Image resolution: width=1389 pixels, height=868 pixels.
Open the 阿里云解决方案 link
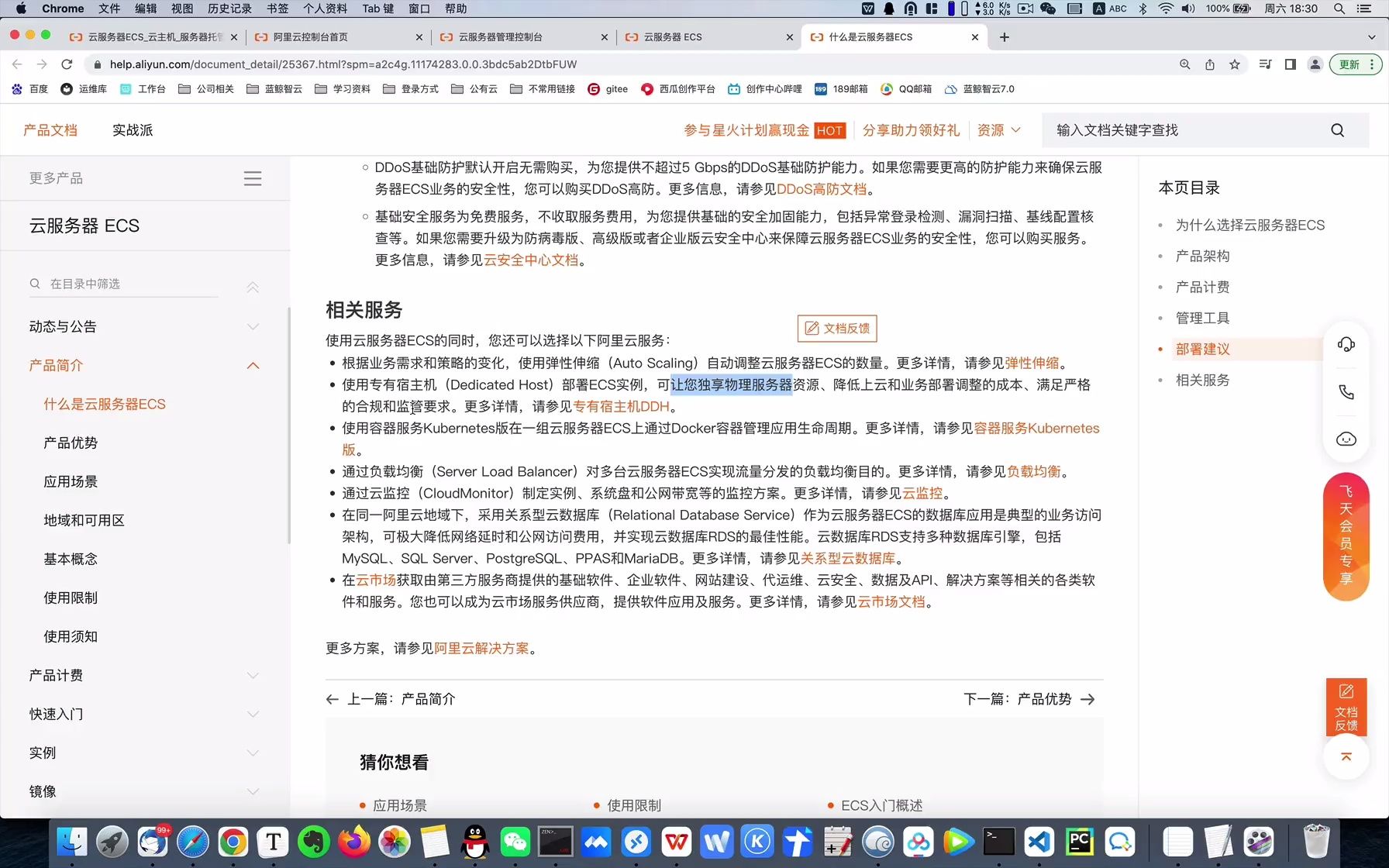click(481, 648)
